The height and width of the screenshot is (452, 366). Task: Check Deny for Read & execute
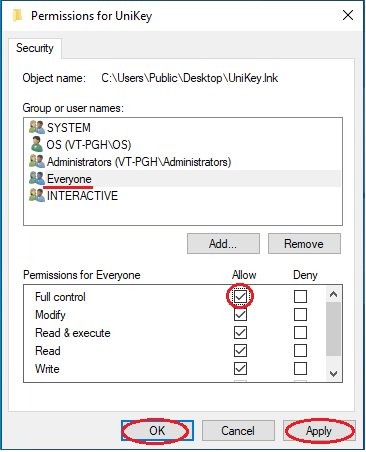tap(300, 332)
